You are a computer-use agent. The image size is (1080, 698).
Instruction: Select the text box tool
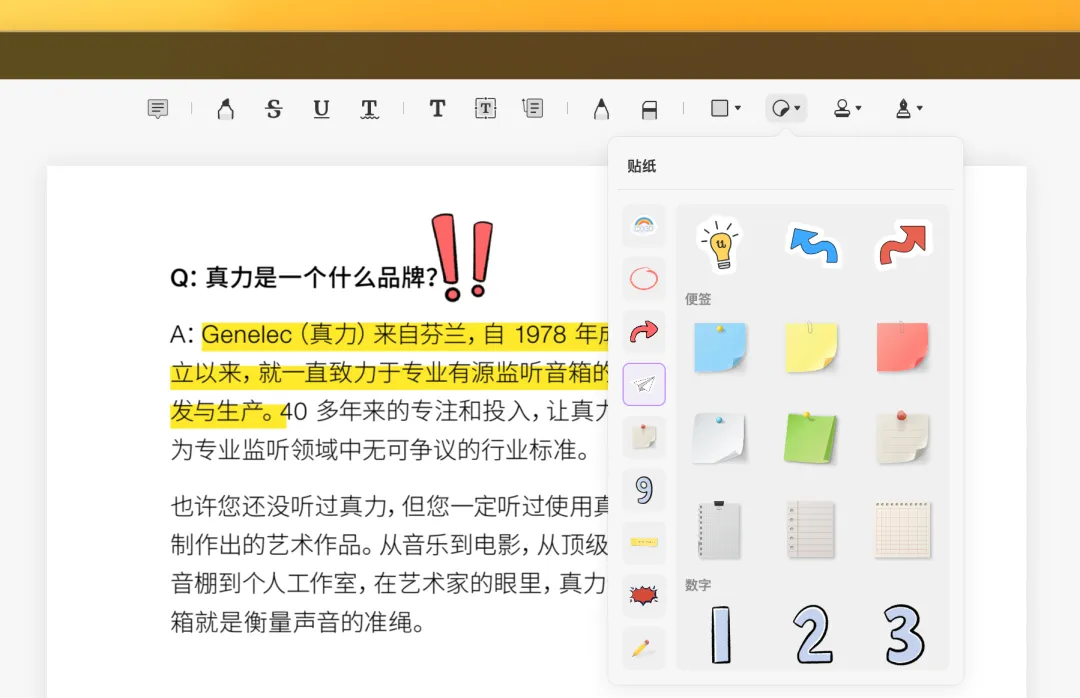485,108
